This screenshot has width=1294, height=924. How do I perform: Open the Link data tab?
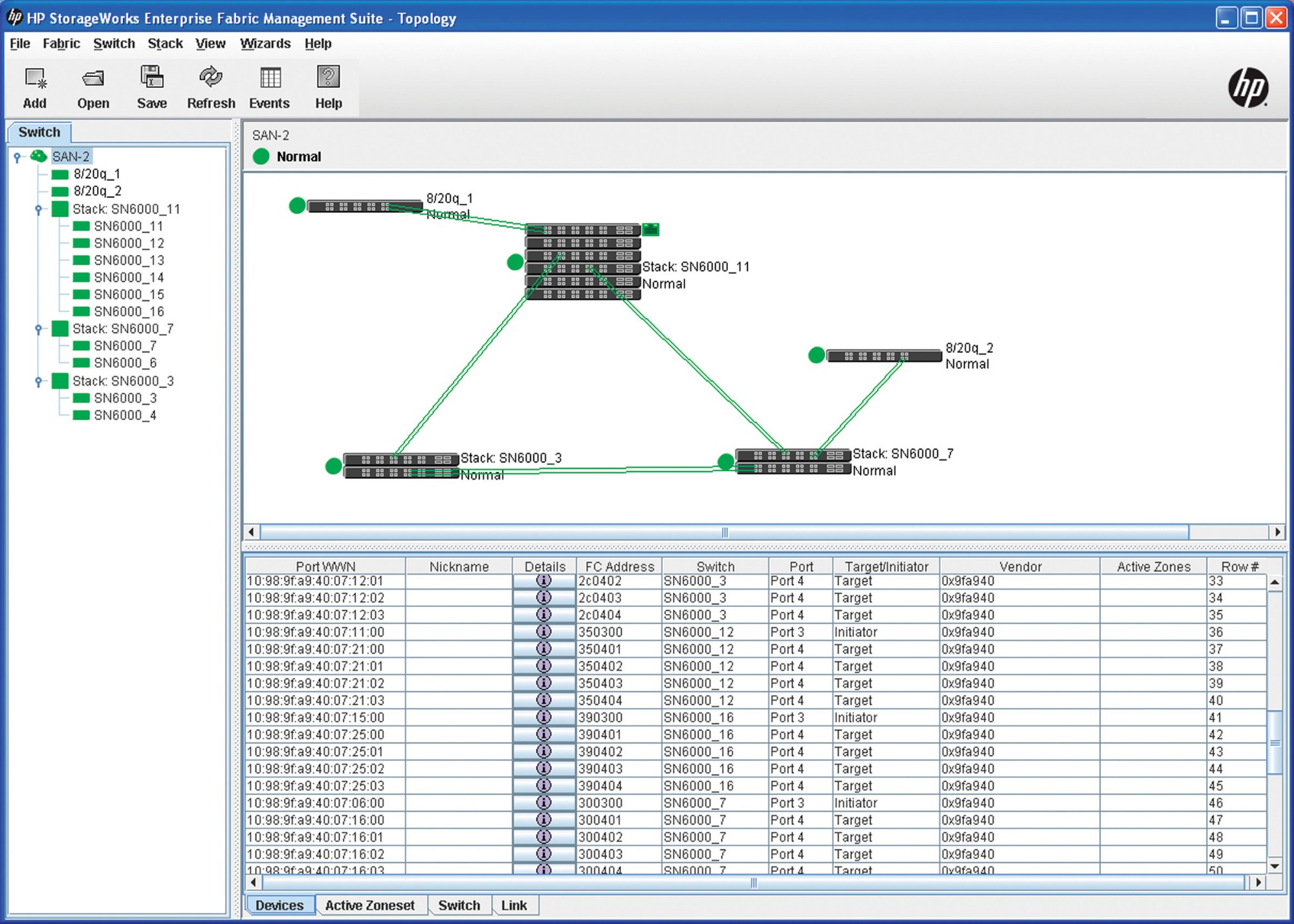point(514,905)
